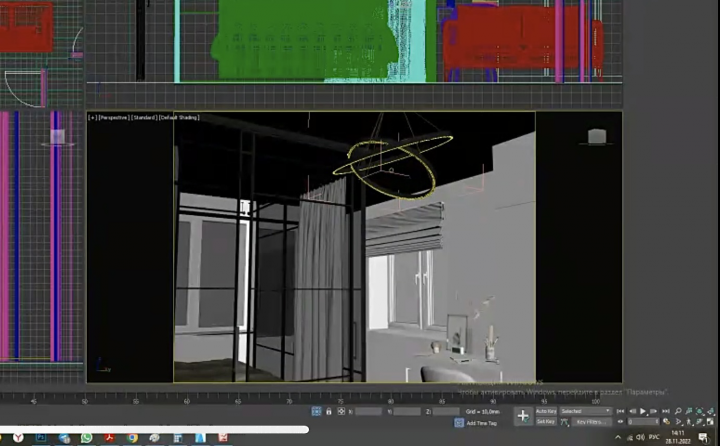Select the Field-of-View navigation tool
This screenshot has width=720, height=446.
(679, 422)
